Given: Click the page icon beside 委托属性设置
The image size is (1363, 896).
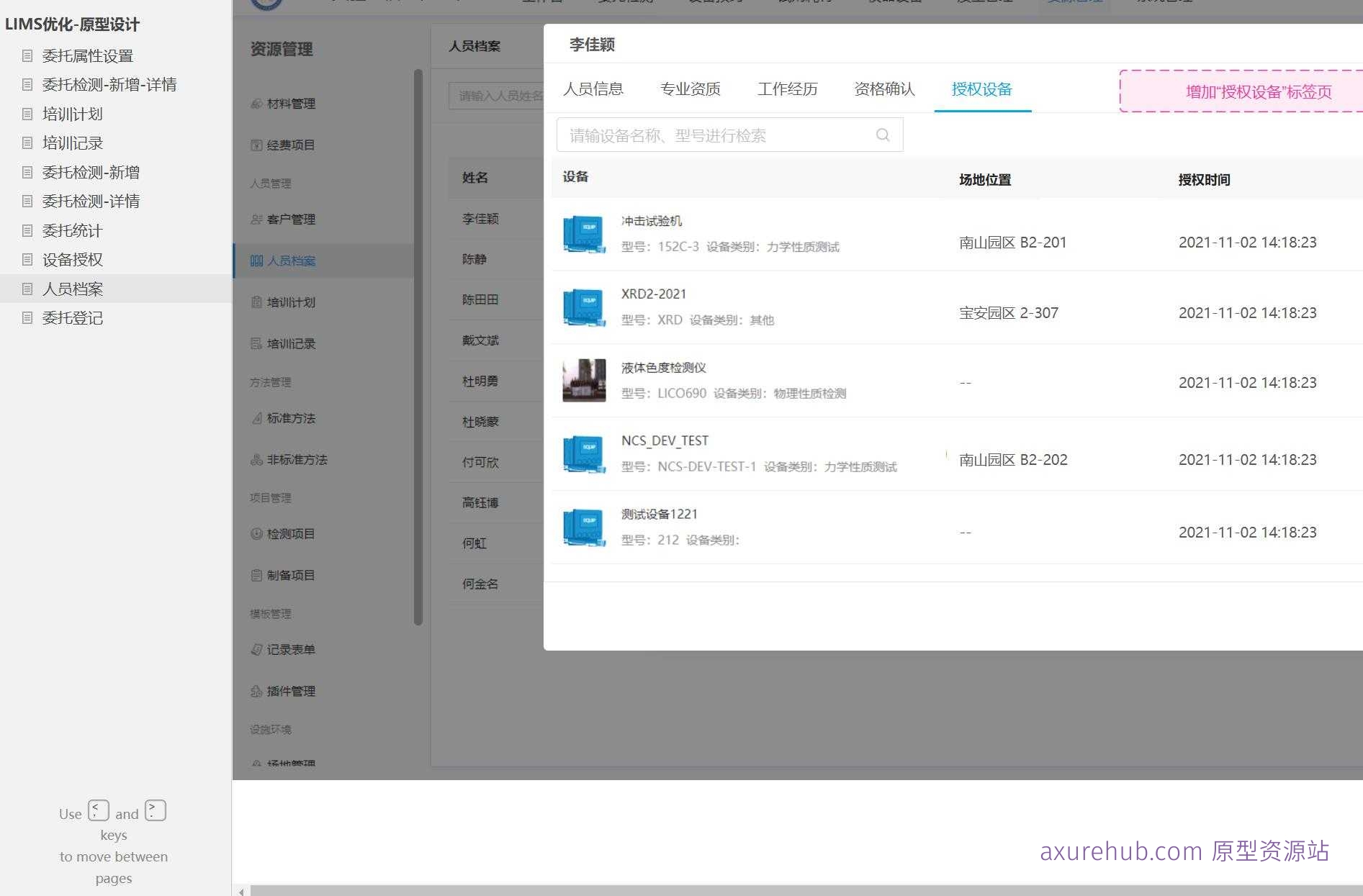Looking at the screenshot, I should (27, 55).
